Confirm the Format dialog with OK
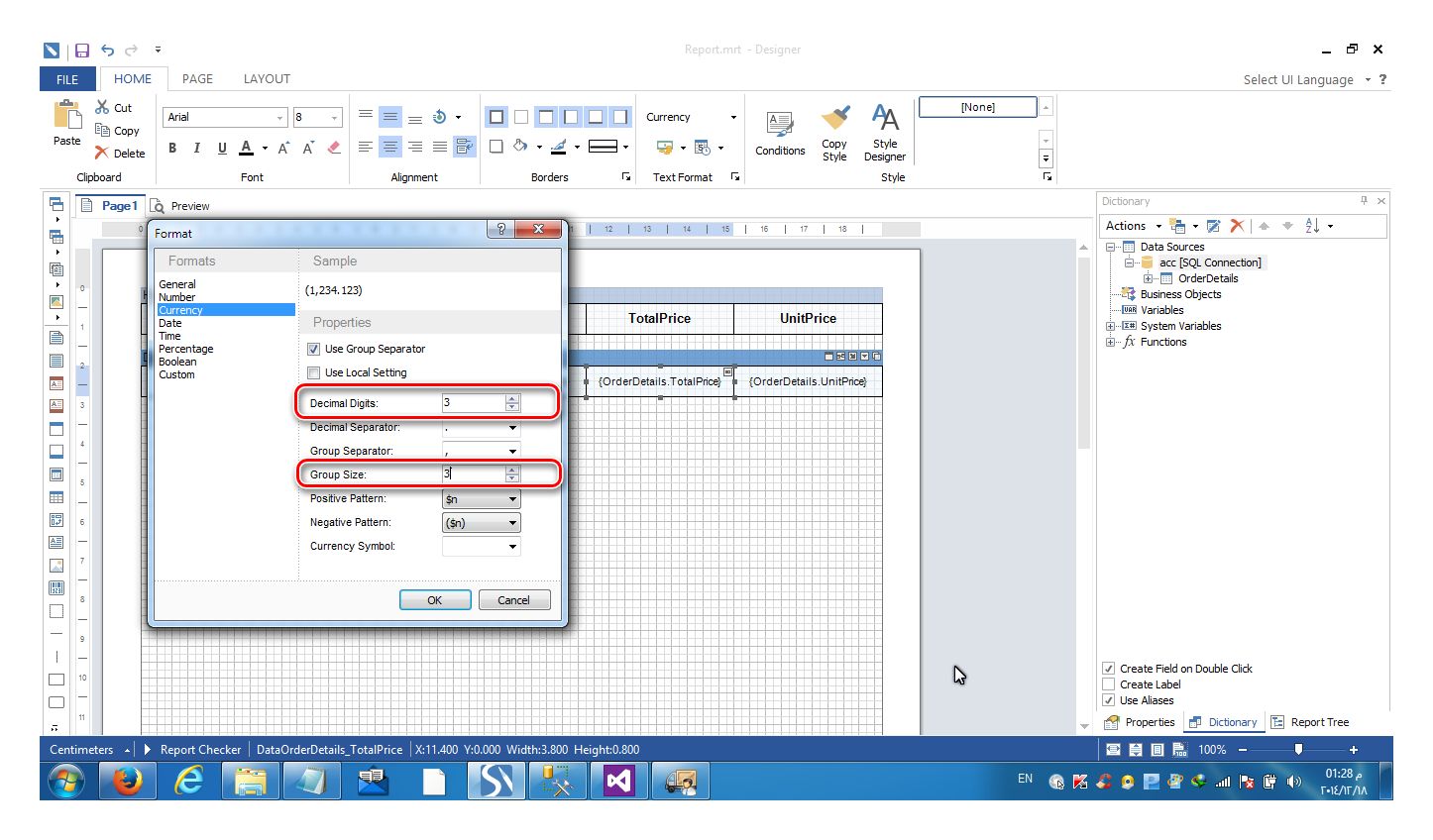 [x=435, y=600]
